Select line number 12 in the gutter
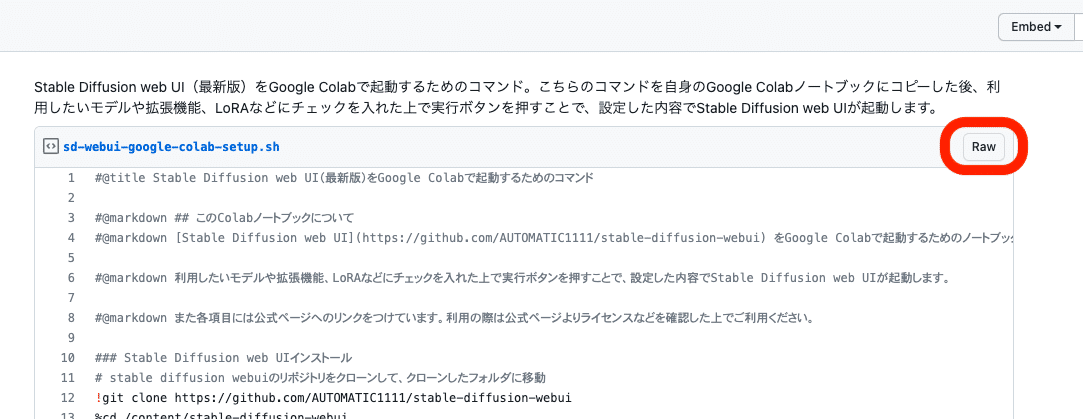The height and width of the screenshot is (419, 1083). click(x=68, y=398)
